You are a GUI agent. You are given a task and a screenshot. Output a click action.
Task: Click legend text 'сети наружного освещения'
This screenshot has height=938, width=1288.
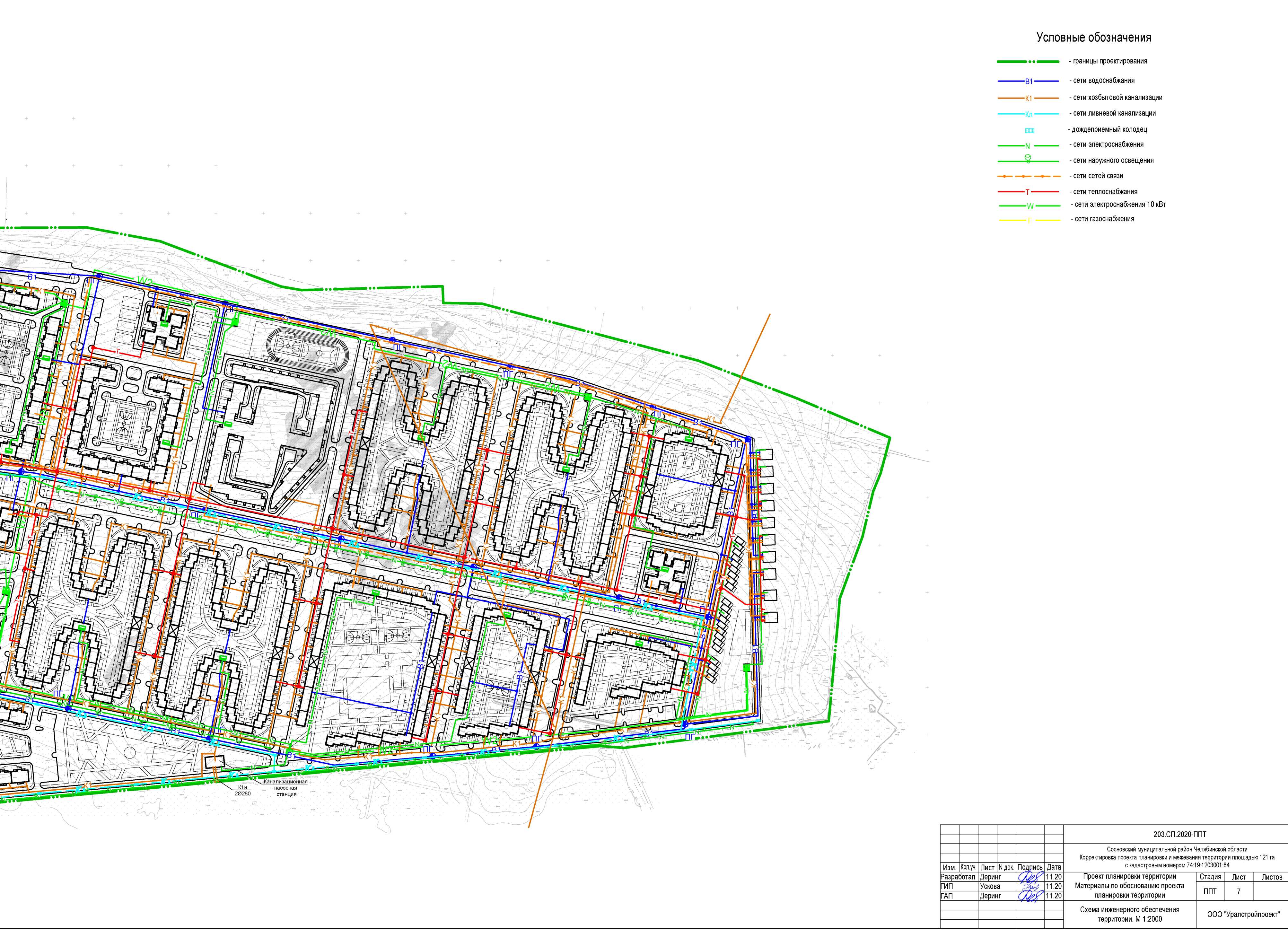tap(1114, 160)
